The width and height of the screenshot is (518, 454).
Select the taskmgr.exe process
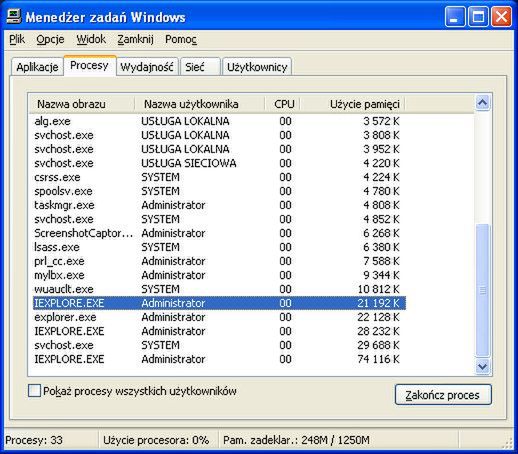point(219,205)
